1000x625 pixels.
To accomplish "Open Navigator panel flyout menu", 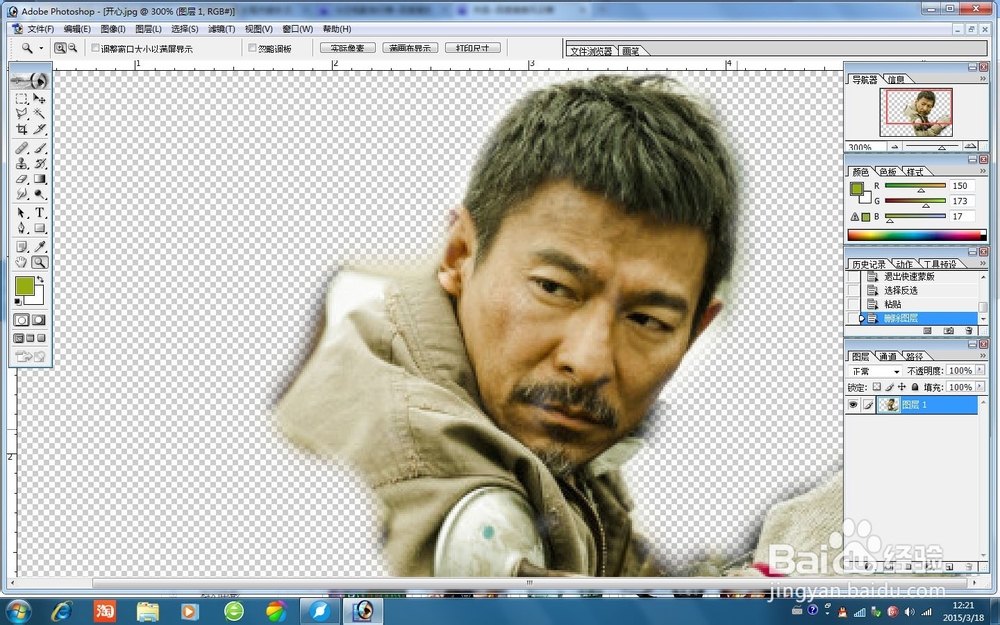I will tap(983, 78).
